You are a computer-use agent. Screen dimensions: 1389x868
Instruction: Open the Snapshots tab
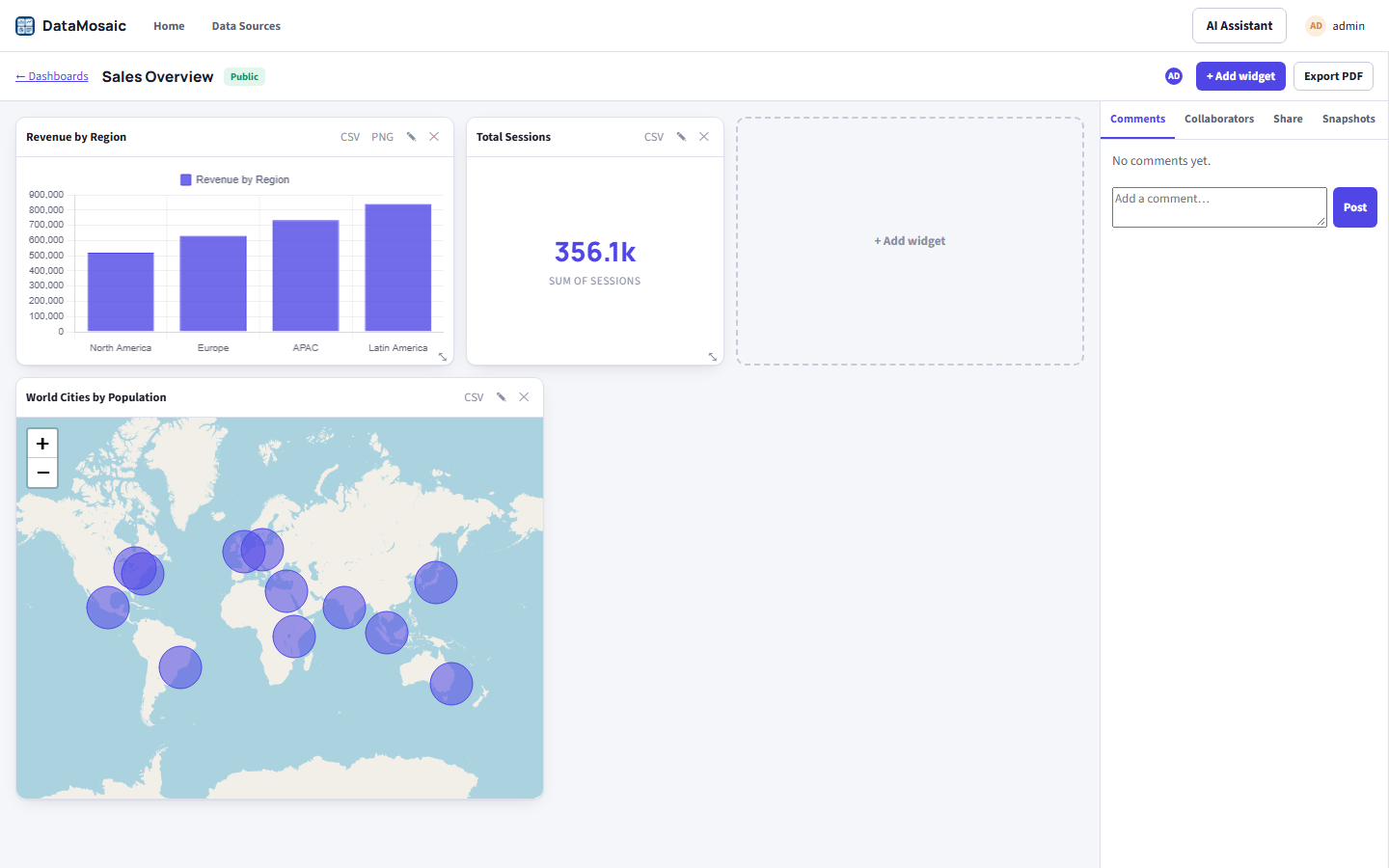[1348, 119]
